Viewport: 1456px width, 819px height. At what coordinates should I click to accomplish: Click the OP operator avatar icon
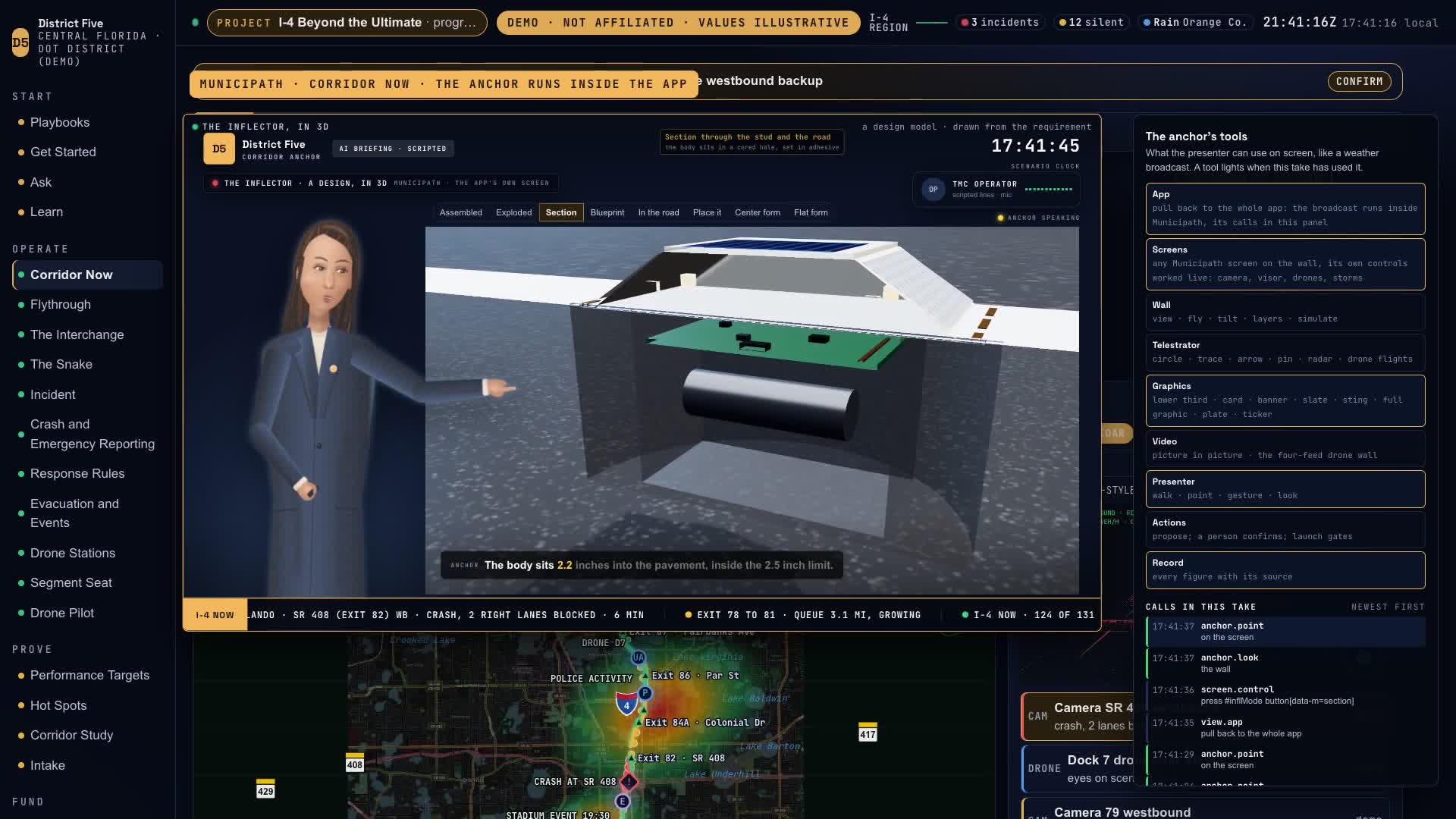pyautogui.click(x=933, y=190)
